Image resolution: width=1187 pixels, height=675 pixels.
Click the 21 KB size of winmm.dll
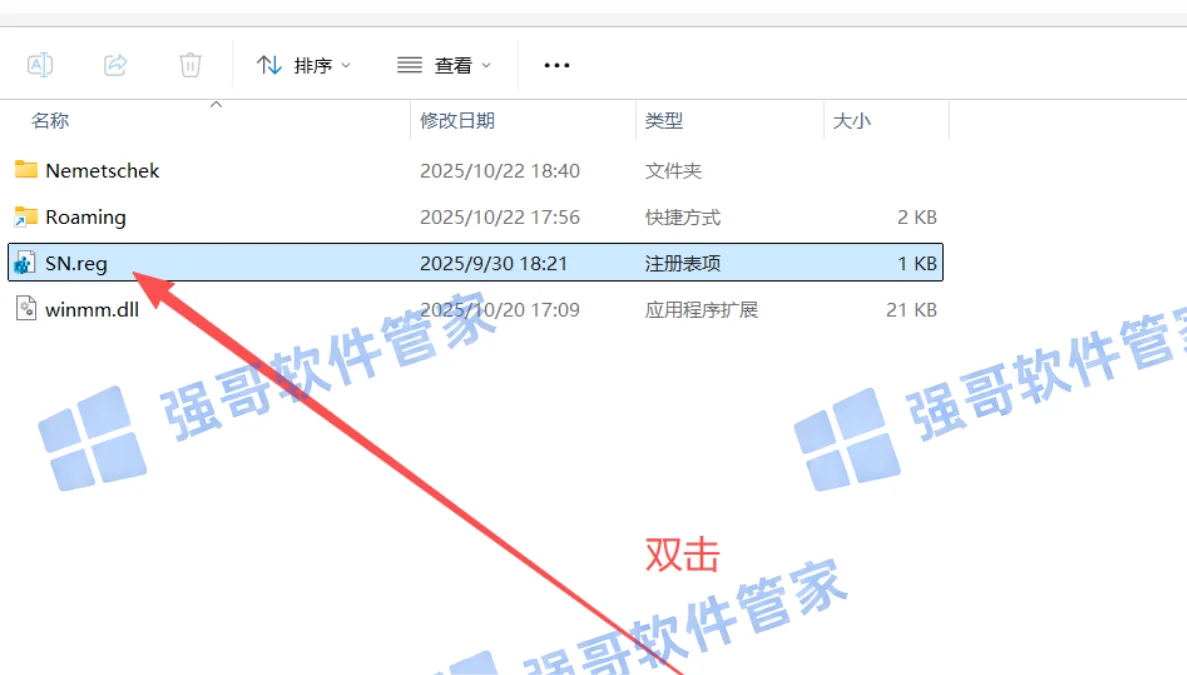(x=911, y=310)
